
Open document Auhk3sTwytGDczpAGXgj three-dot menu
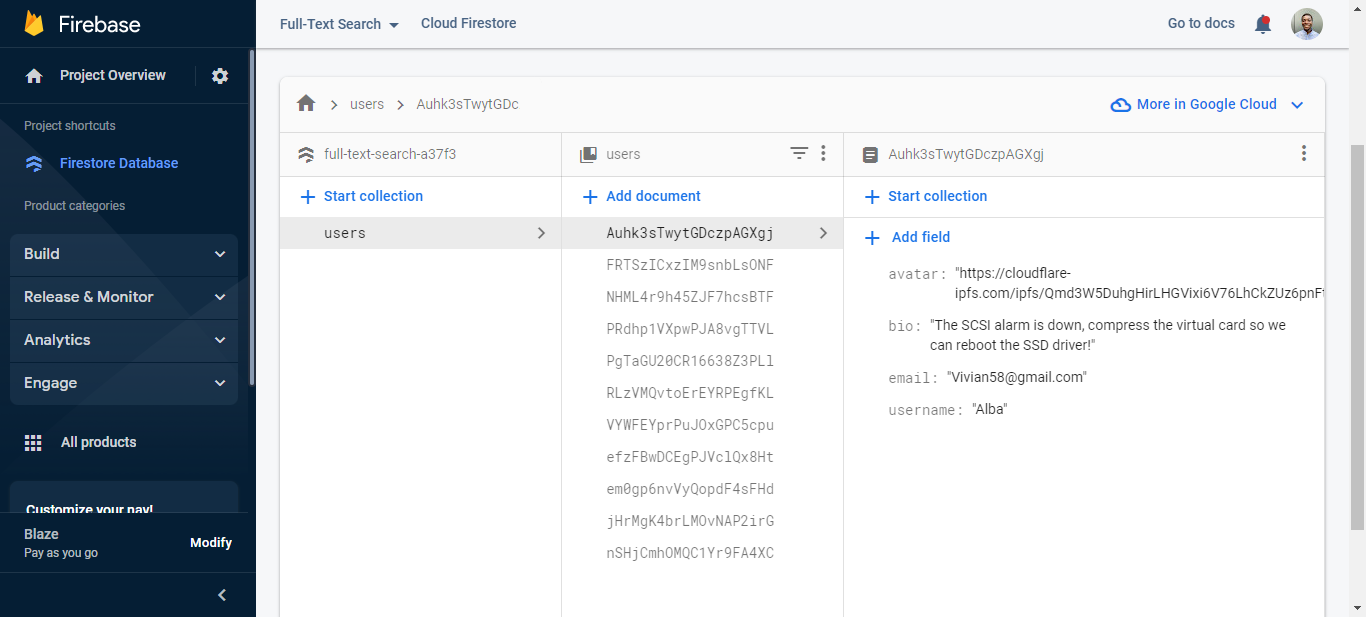point(1303,153)
